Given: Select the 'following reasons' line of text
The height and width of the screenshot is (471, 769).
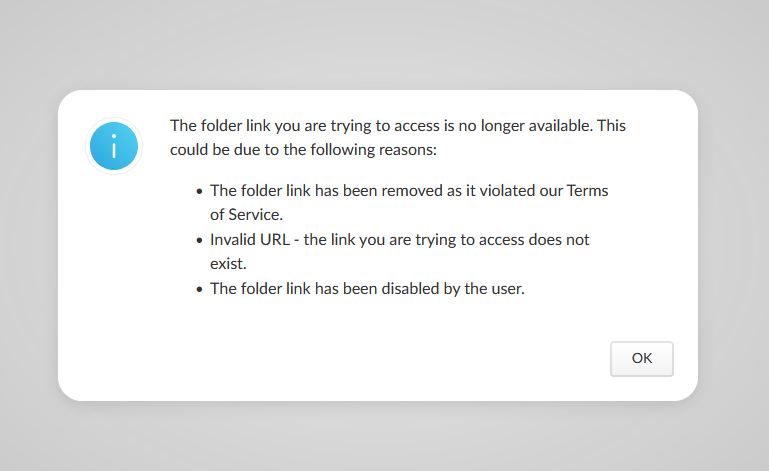Looking at the screenshot, I should click(x=303, y=150).
